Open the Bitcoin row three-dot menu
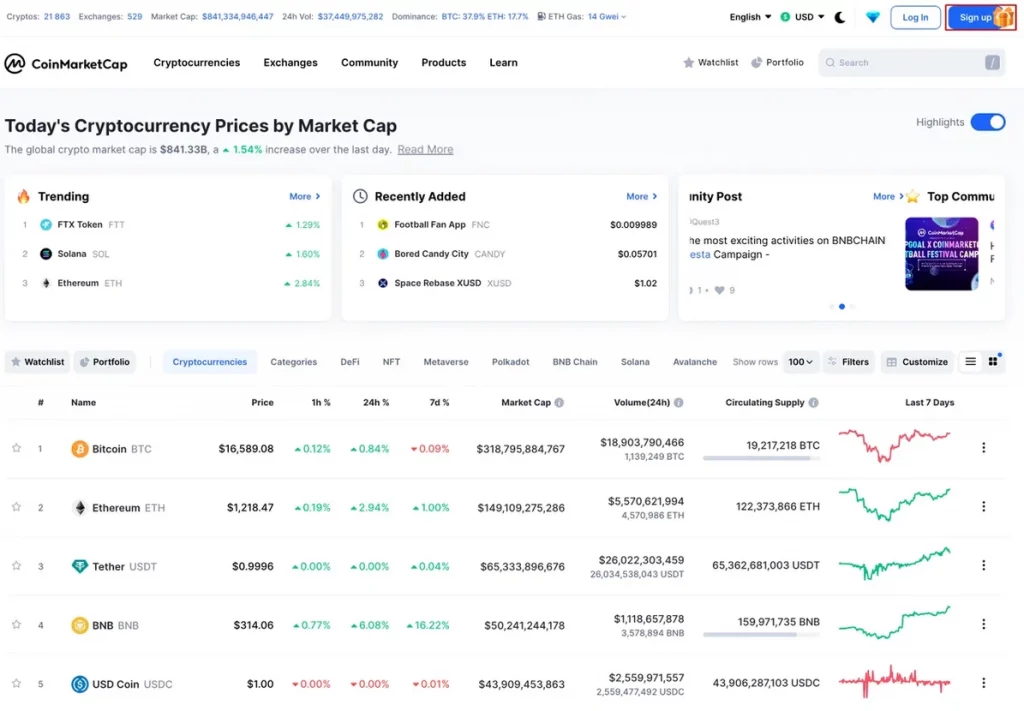 [983, 448]
